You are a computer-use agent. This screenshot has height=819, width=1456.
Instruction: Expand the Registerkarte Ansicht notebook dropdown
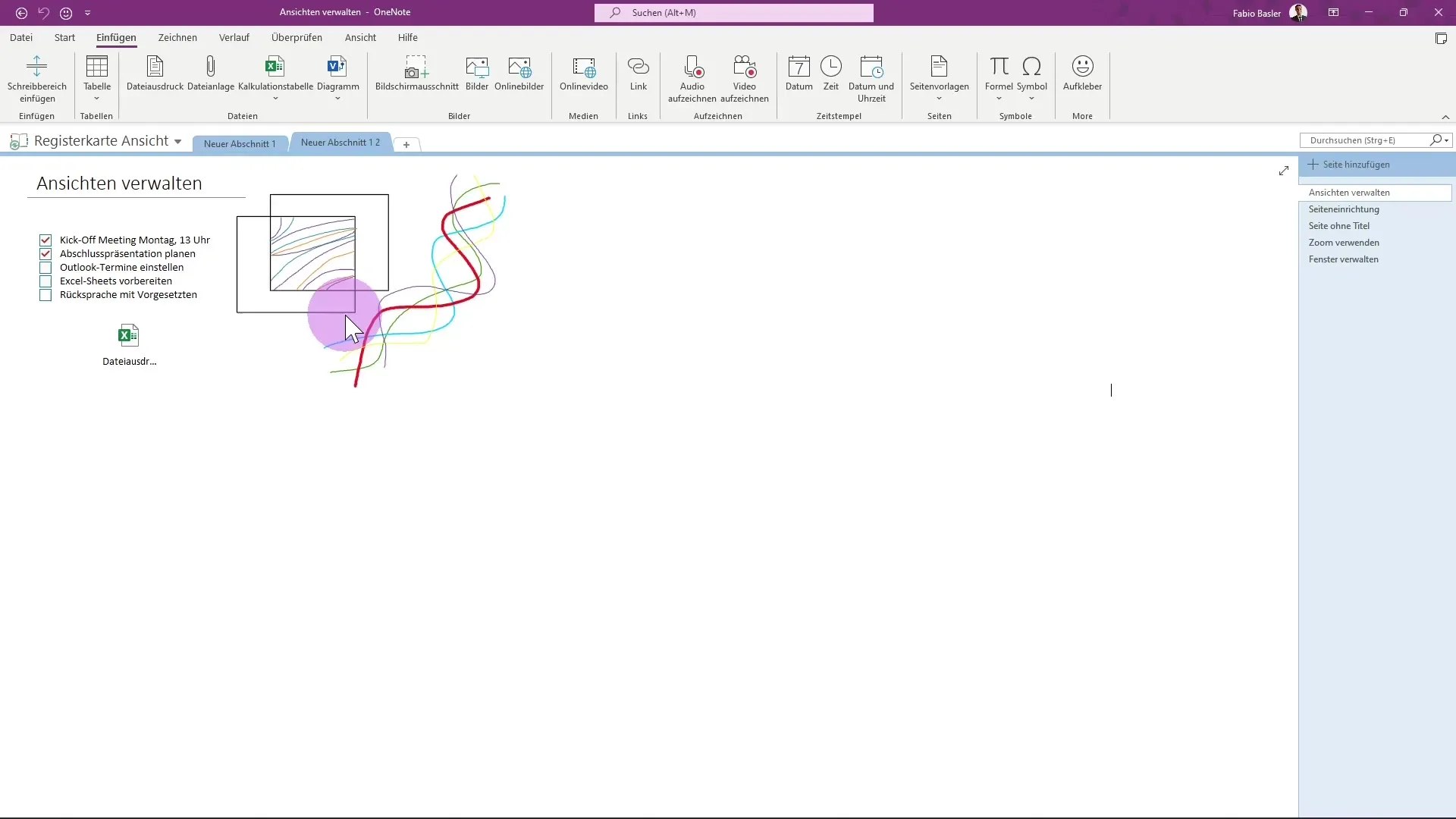pyautogui.click(x=177, y=142)
